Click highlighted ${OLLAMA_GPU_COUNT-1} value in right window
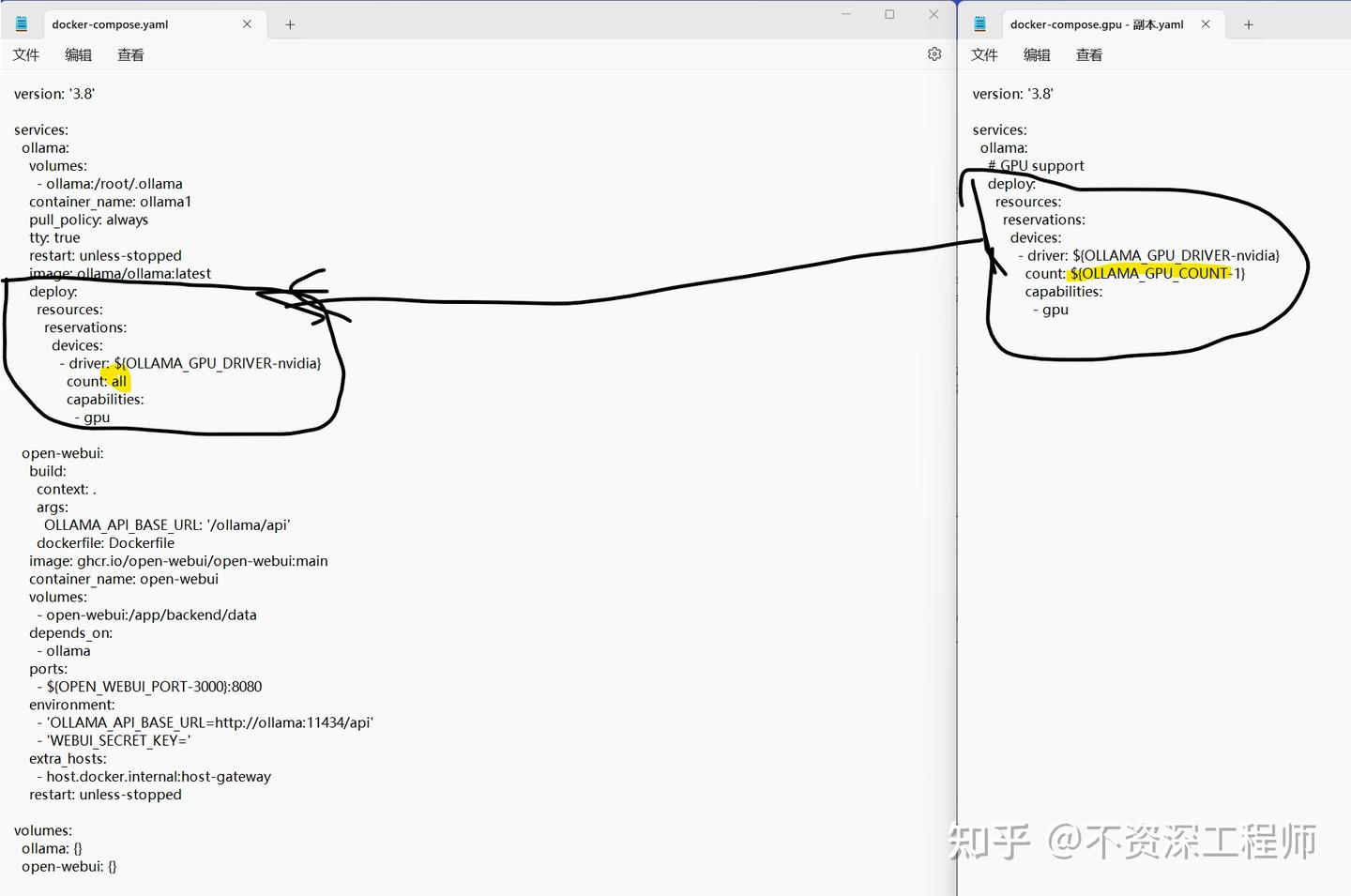The image size is (1351, 896). tap(1158, 273)
